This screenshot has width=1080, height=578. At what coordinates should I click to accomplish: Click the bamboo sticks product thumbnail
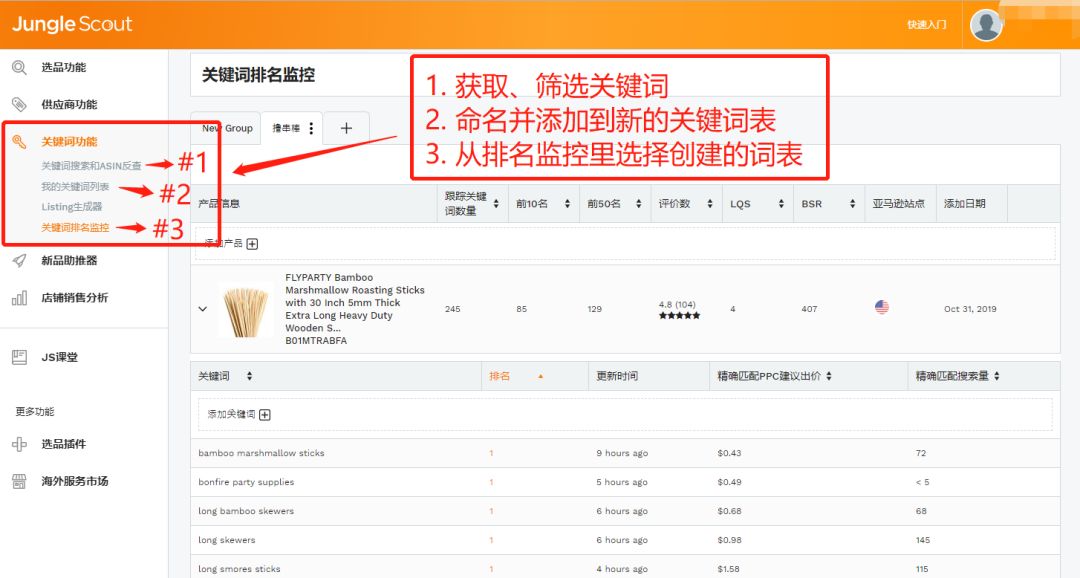click(245, 309)
